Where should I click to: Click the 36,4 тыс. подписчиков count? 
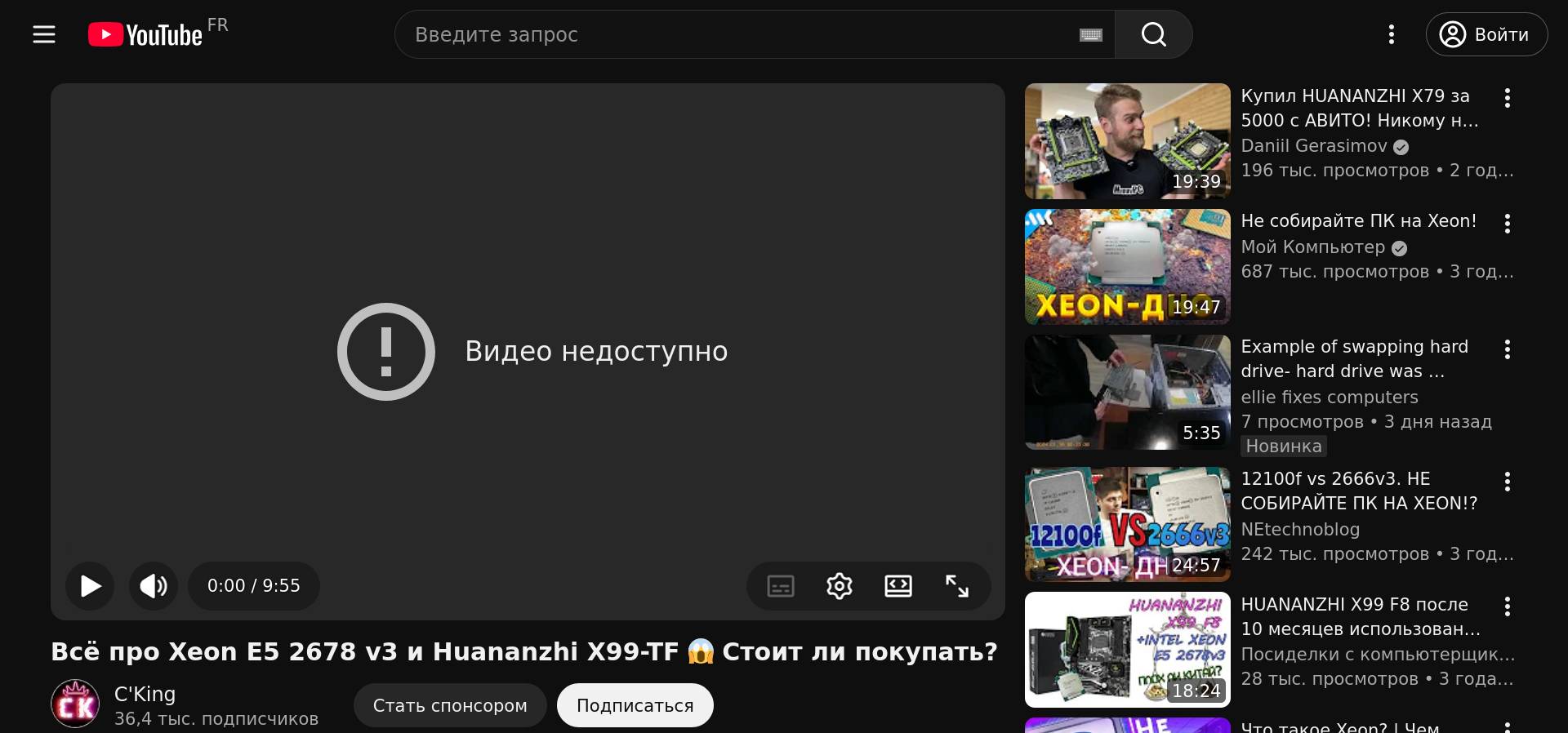(216, 719)
